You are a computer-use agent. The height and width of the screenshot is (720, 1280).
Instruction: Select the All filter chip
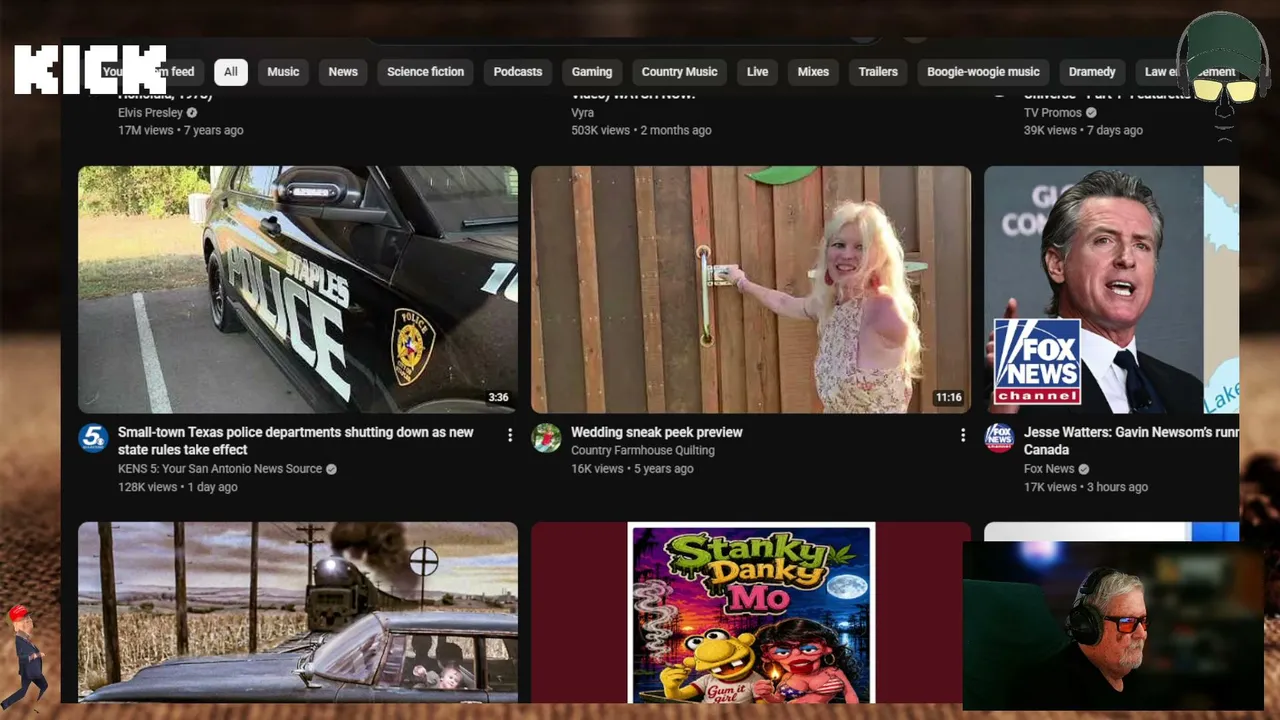tap(231, 72)
